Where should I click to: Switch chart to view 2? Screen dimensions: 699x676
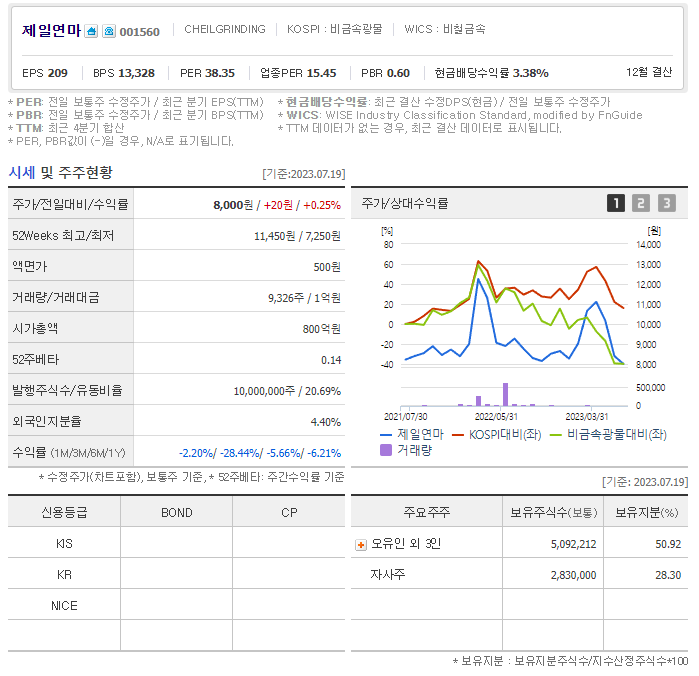tap(641, 203)
